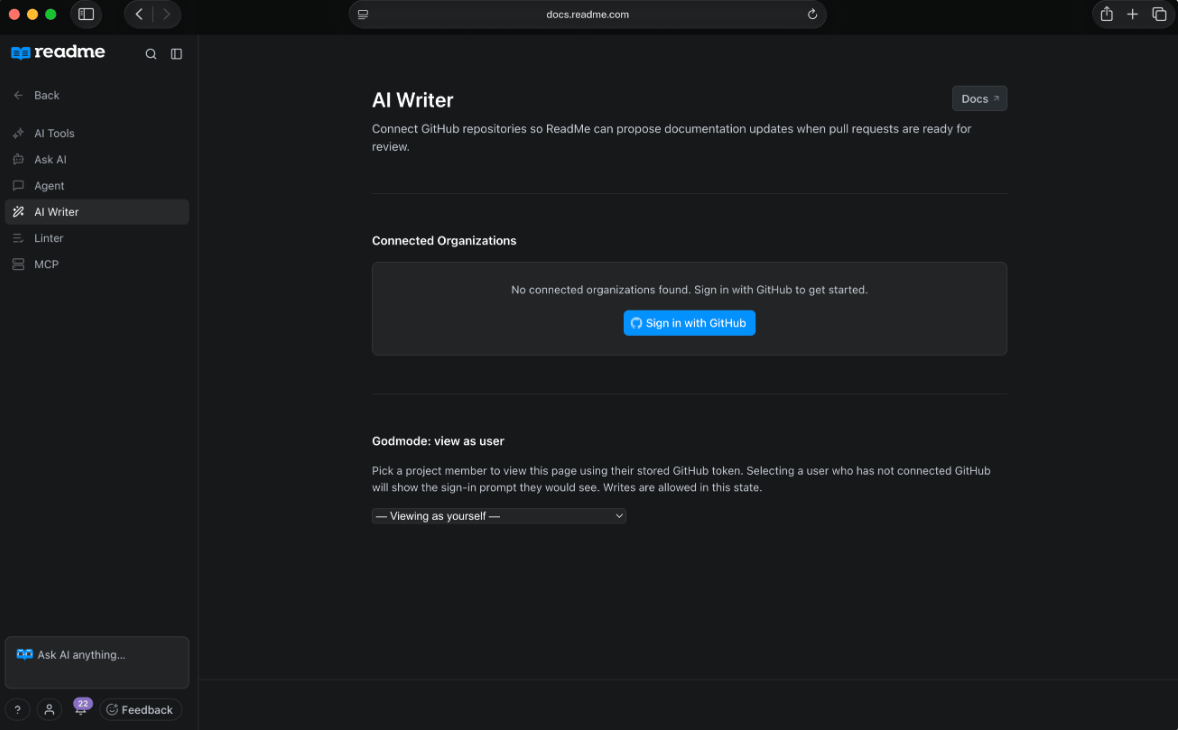Select AI Writer in sidebar
Viewport: 1178px width, 730px height.
[97, 212]
